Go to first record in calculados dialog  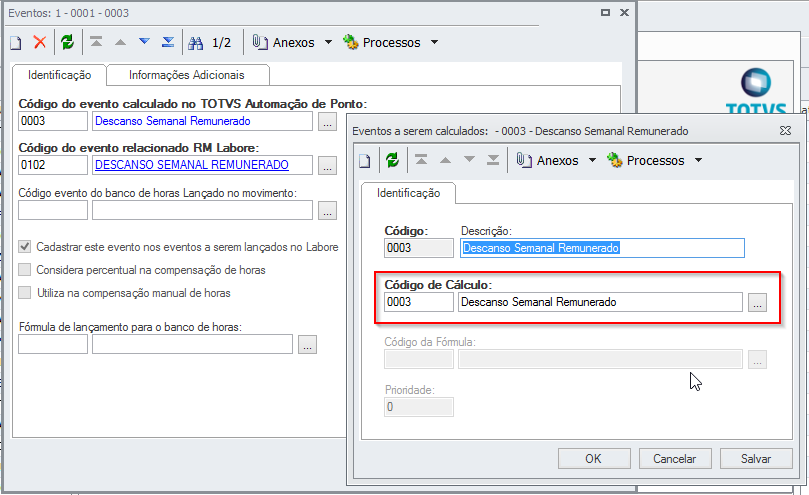(421, 160)
